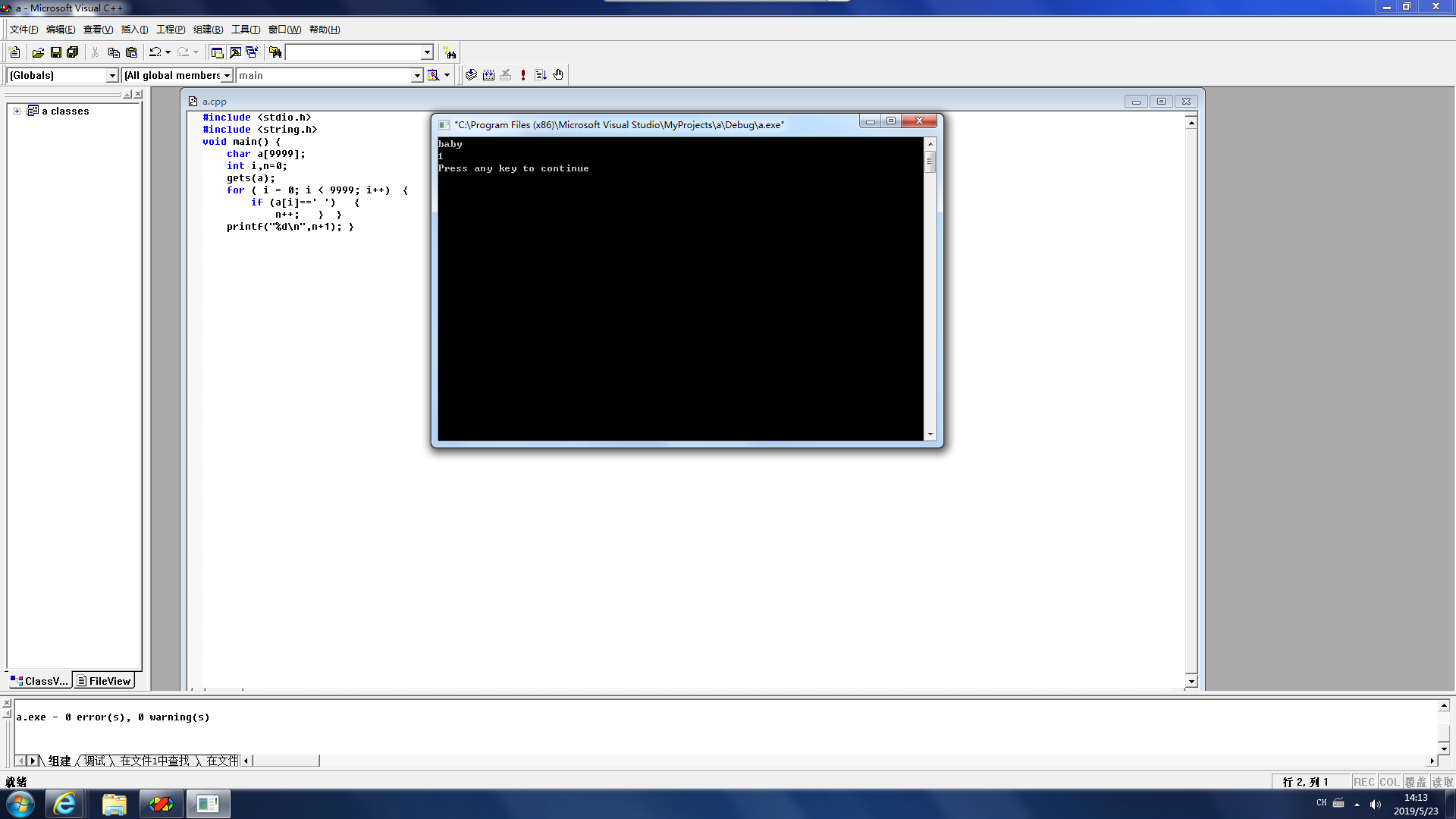Image resolution: width=1456 pixels, height=819 pixels.
Task: Open the main function members dropdown
Action: pyautogui.click(x=416, y=75)
